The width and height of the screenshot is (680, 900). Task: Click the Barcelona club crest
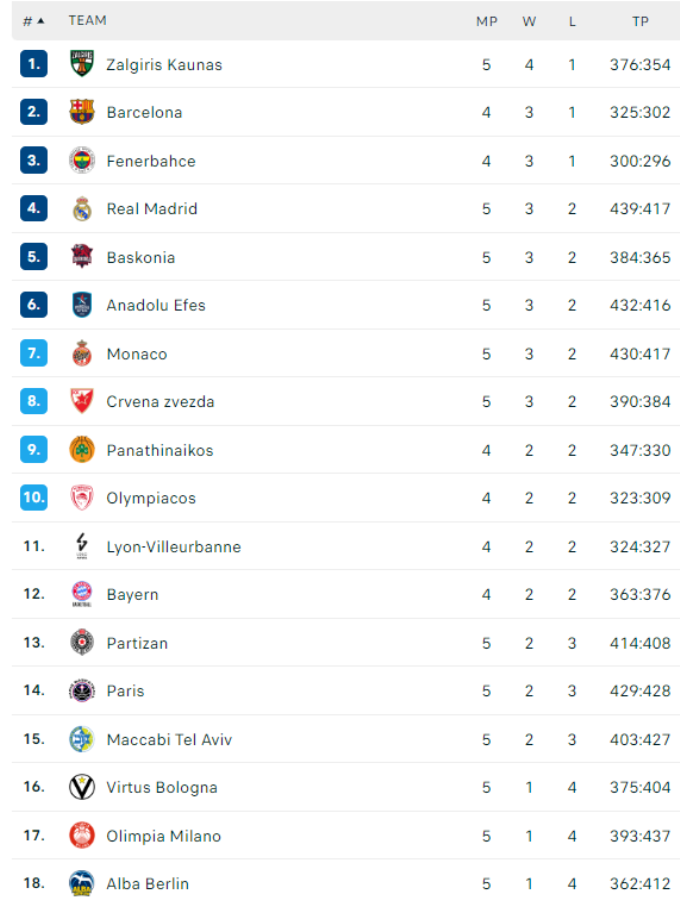(x=82, y=112)
